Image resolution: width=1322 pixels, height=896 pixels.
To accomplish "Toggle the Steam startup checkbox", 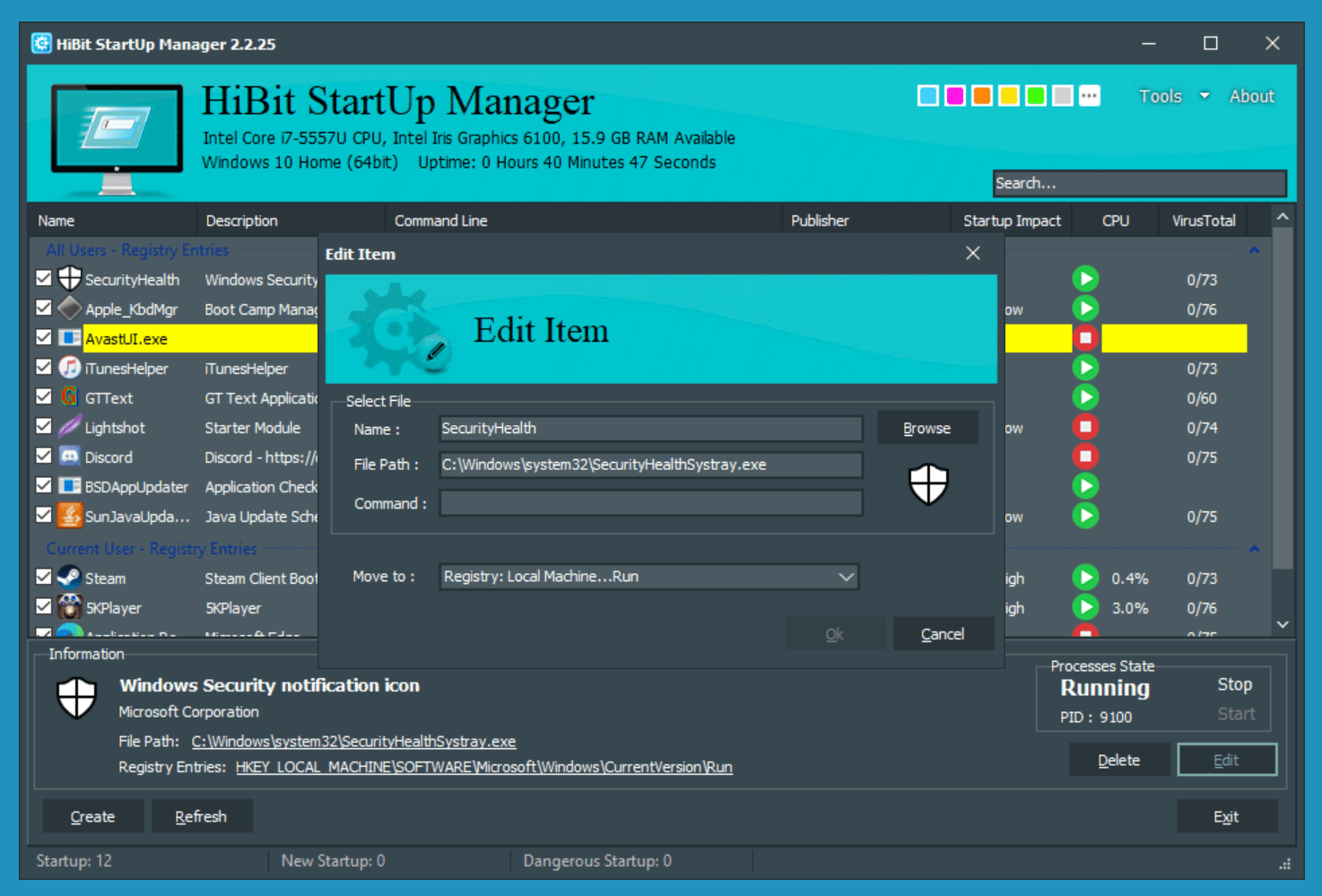I will pyautogui.click(x=43, y=578).
